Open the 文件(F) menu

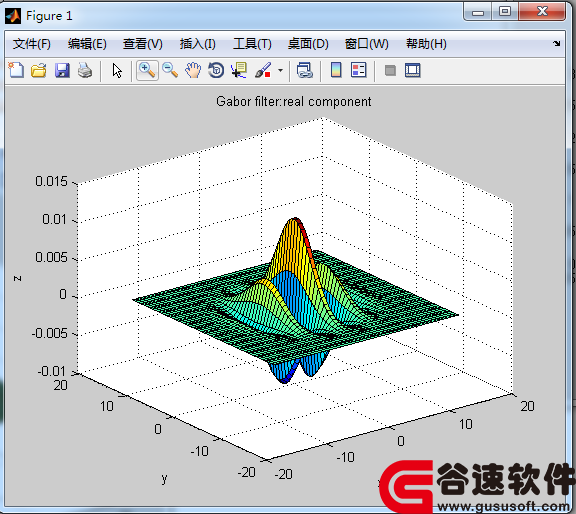coord(32,44)
